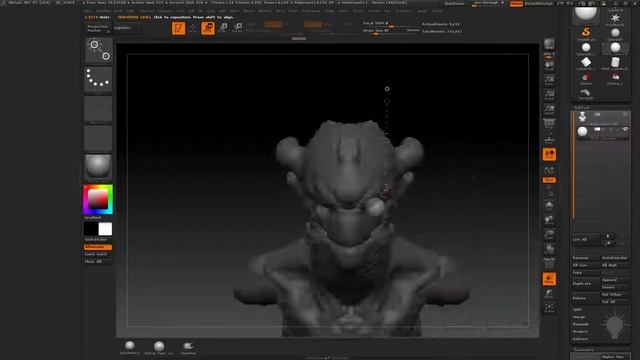
Task: Click the PolyF polyframe grid icon
Action: click(549, 264)
